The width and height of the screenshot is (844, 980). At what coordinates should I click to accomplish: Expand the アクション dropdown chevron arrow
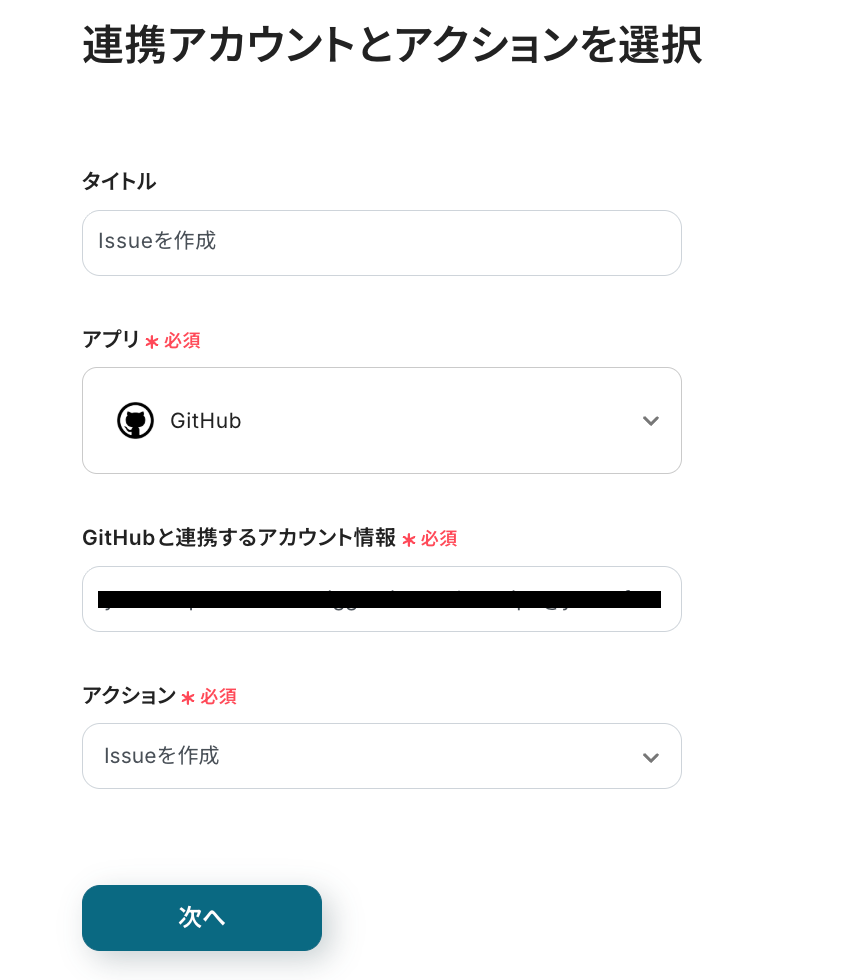[650, 757]
